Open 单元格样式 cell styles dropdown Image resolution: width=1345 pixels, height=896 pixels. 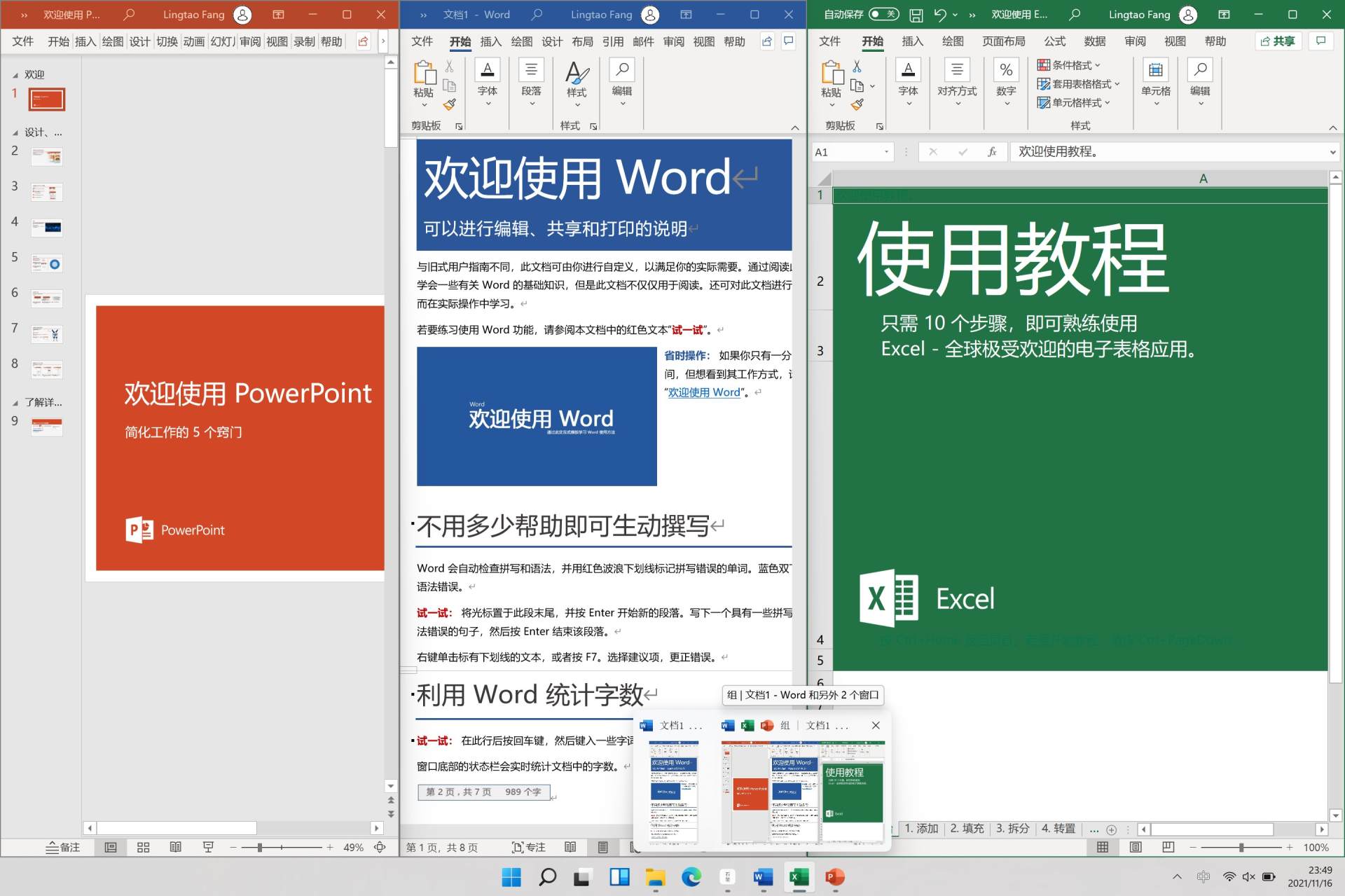(x=1074, y=102)
